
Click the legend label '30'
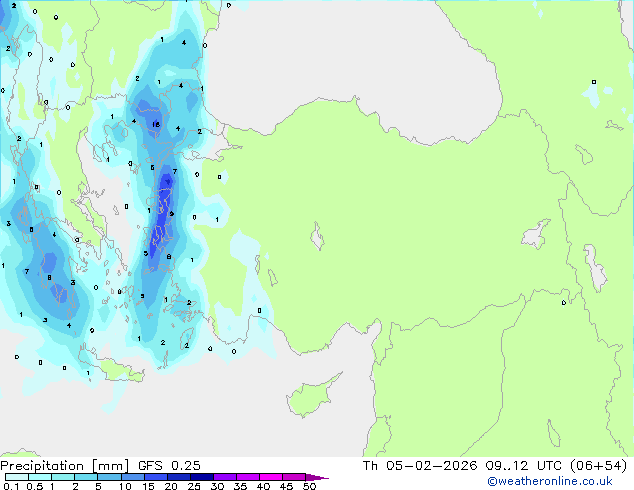tap(217, 486)
